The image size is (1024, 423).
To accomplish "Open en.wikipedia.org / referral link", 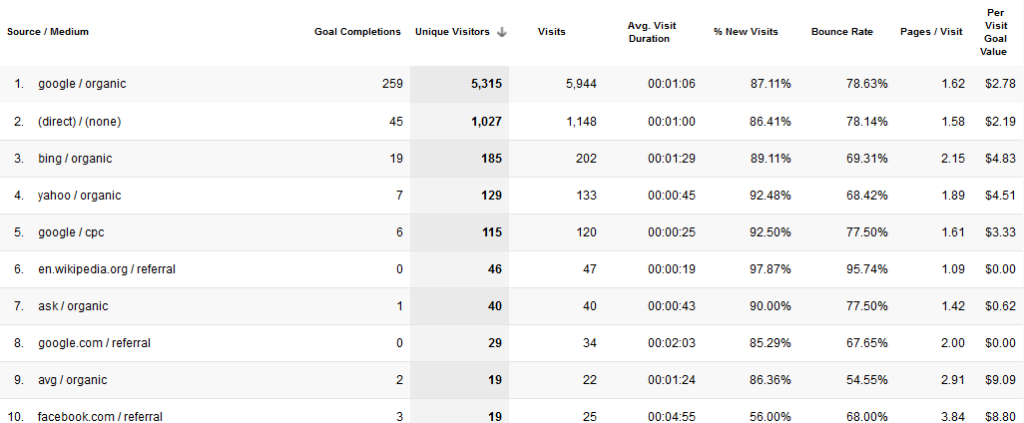I will point(106,269).
